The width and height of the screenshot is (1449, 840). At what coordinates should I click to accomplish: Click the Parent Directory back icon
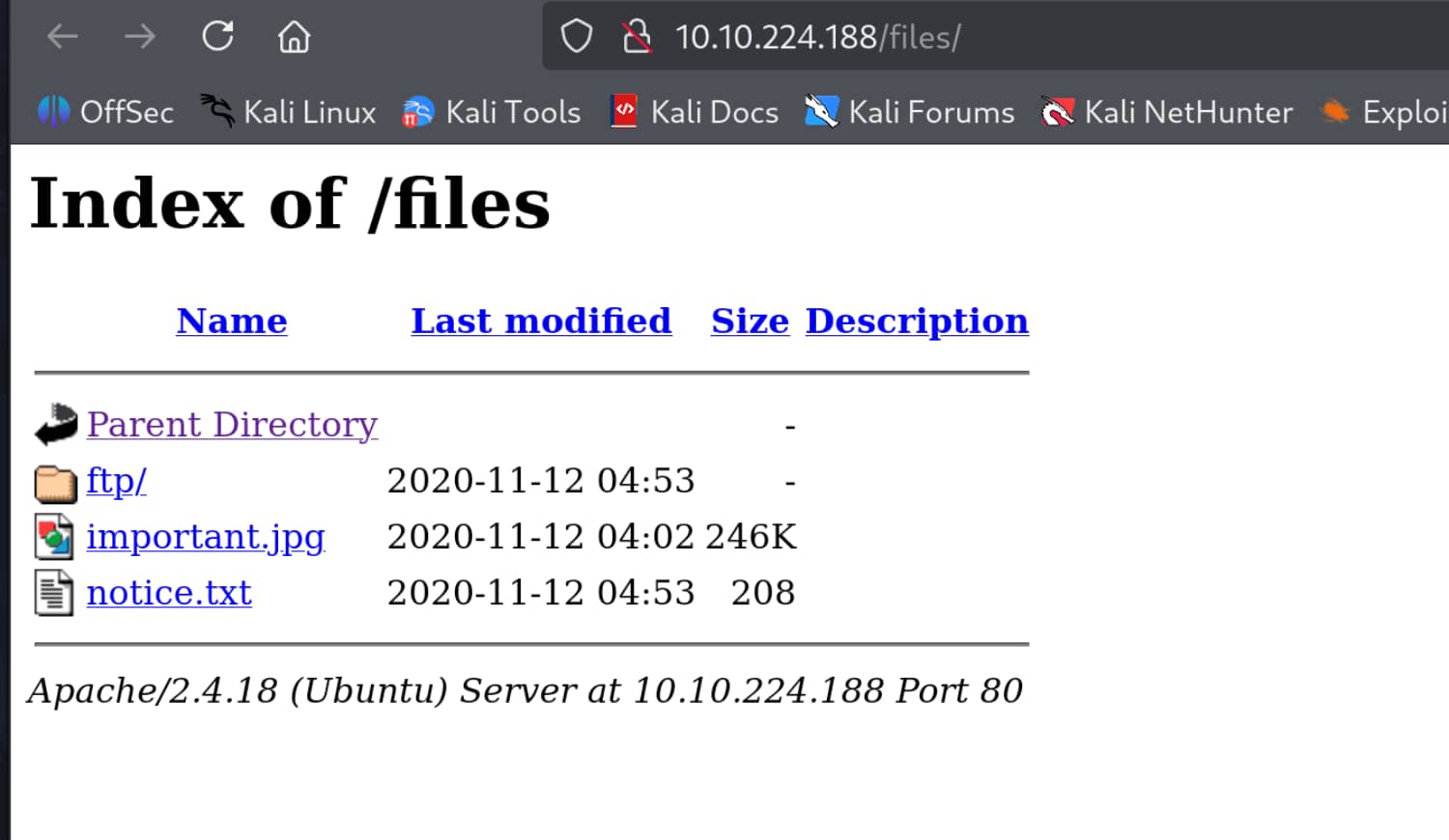point(56,425)
